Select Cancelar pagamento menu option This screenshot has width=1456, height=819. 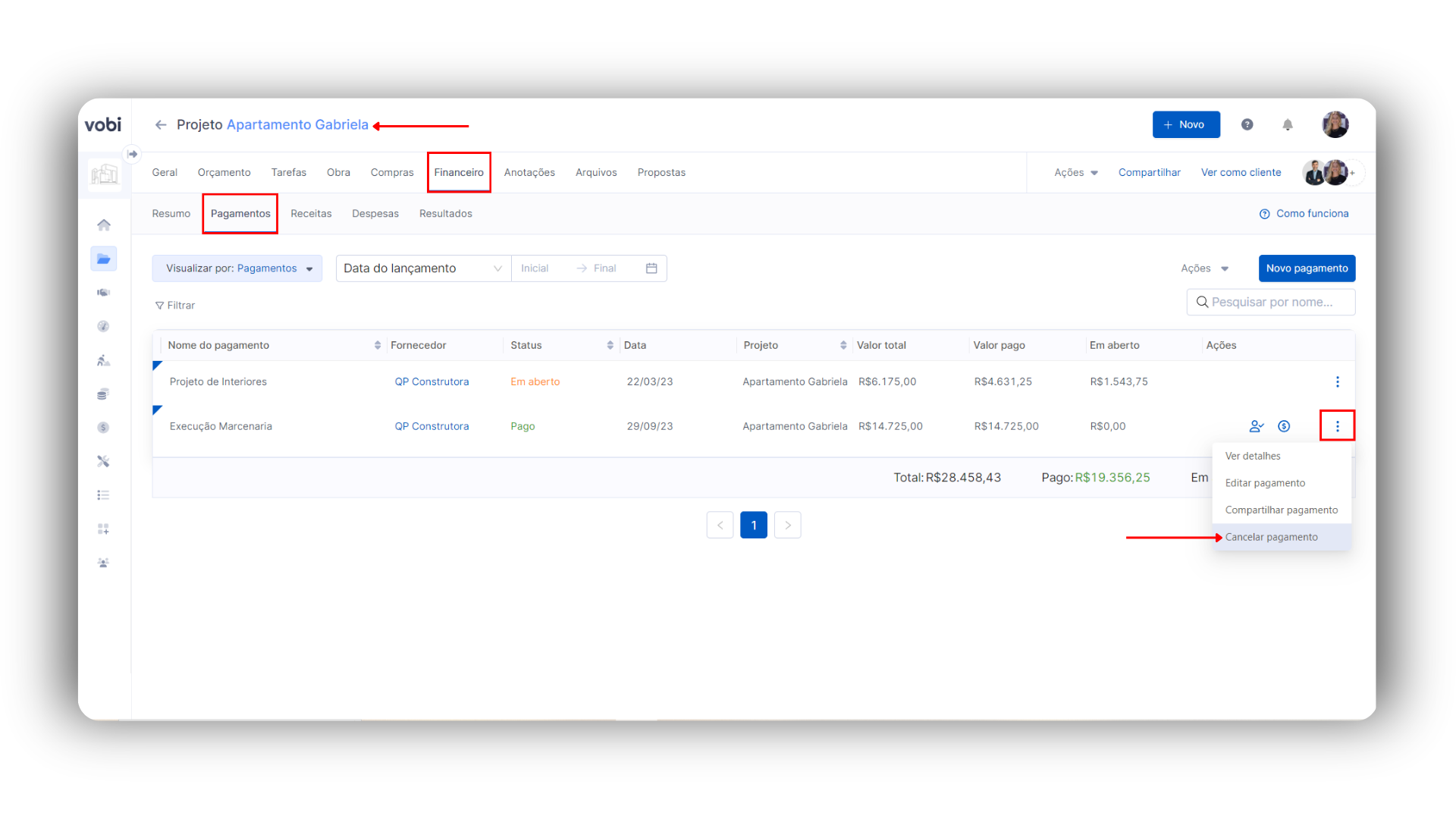(x=1271, y=537)
